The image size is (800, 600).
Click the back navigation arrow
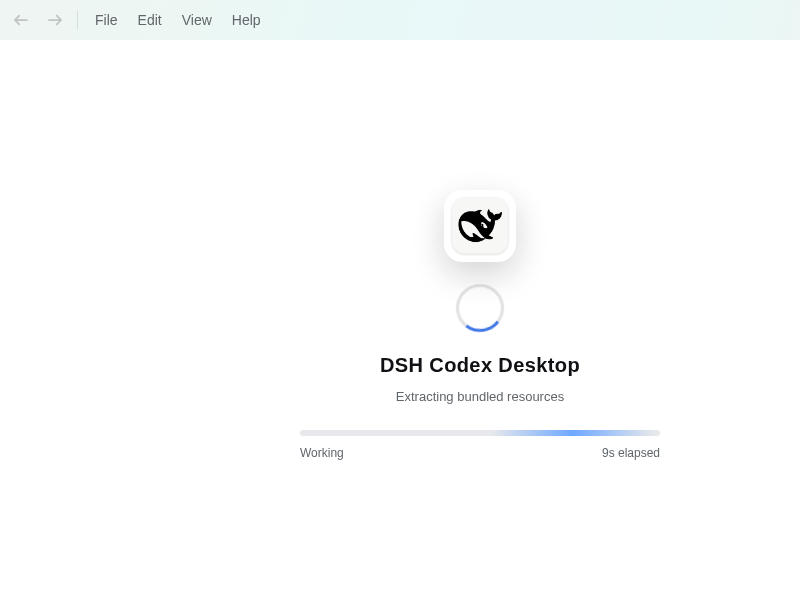[x=21, y=20]
